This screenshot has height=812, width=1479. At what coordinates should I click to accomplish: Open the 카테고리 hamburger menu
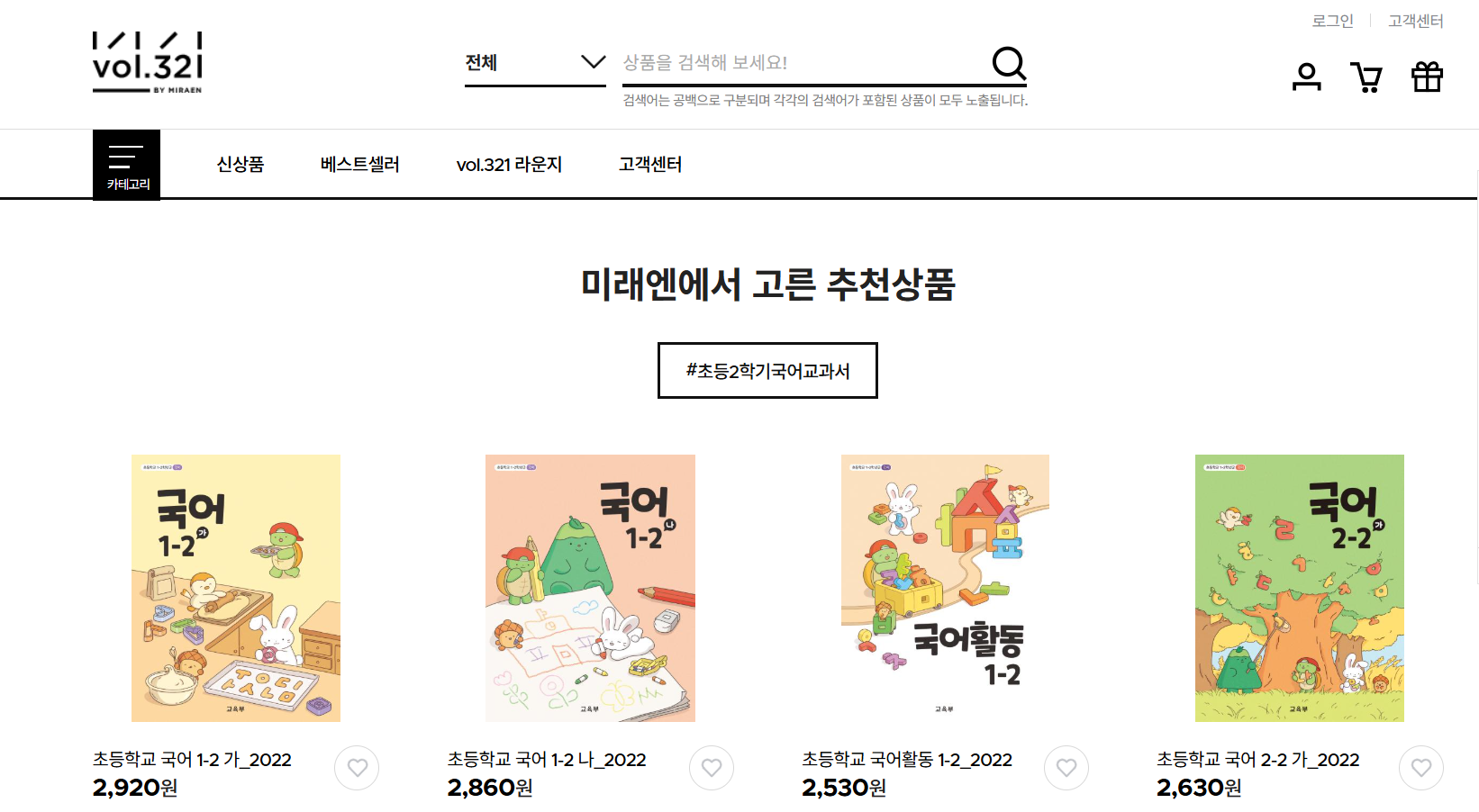(126, 165)
